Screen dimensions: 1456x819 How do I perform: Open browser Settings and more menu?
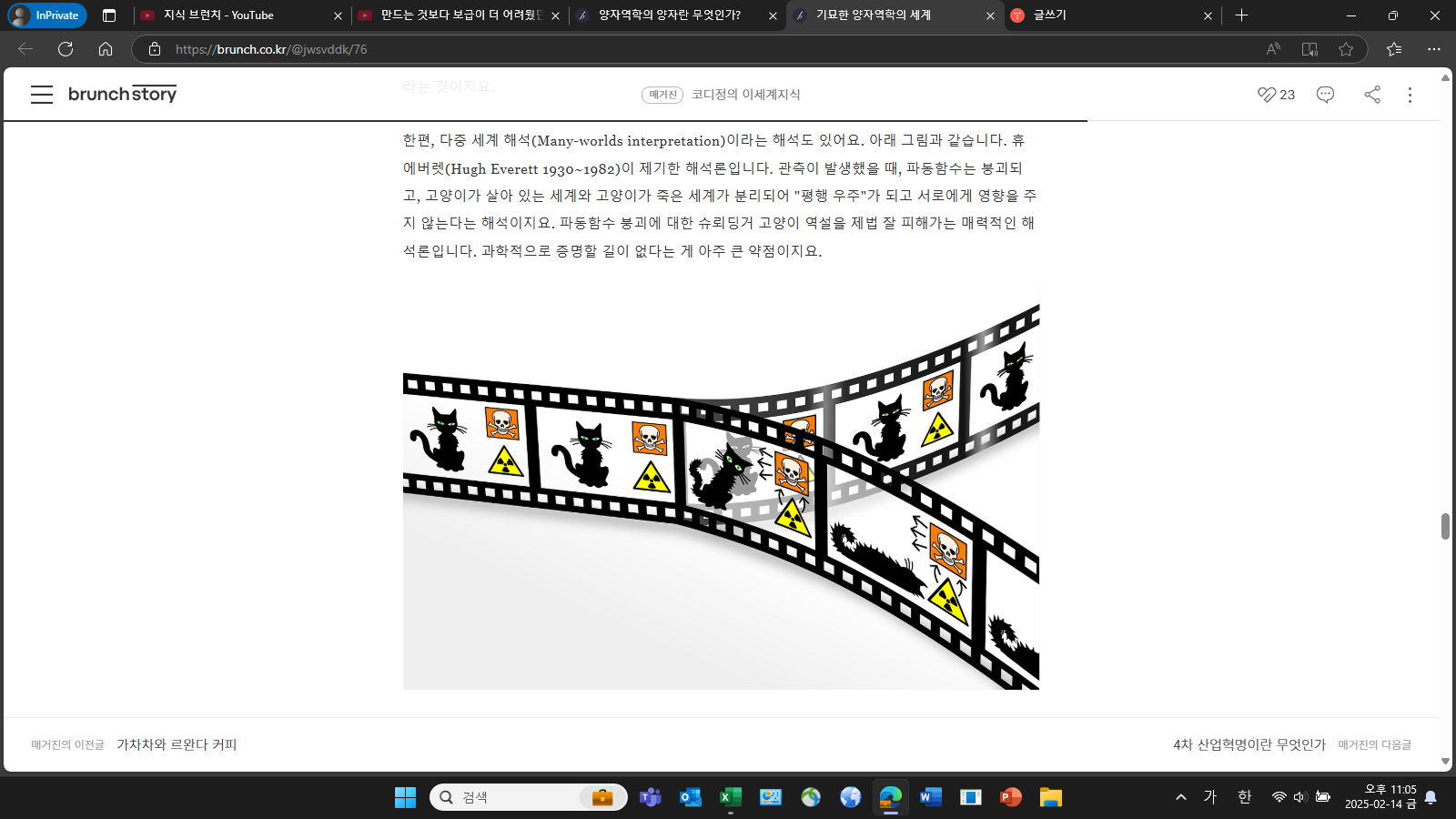(x=1434, y=49)
